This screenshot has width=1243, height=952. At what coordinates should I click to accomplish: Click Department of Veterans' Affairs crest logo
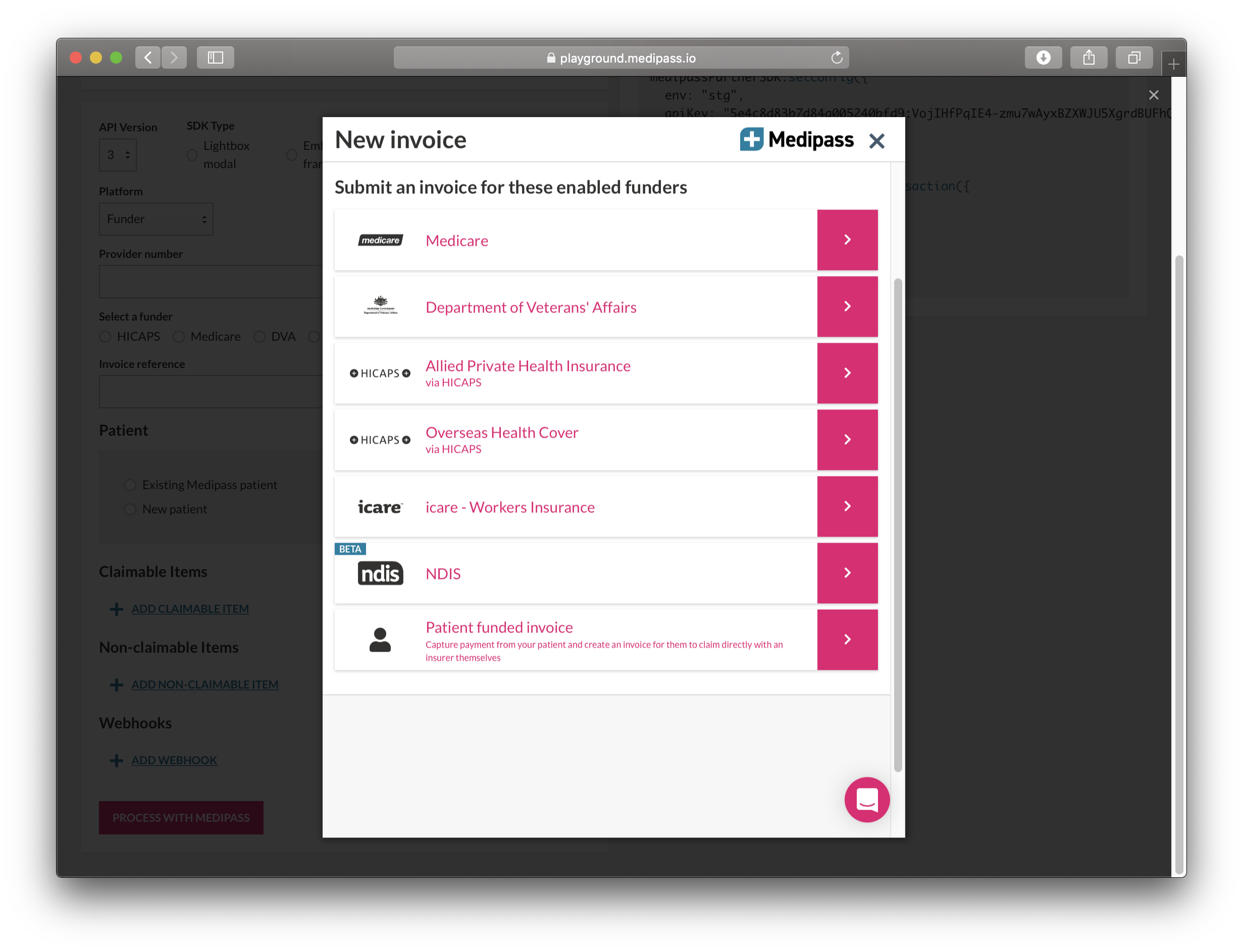pos(380,305)
